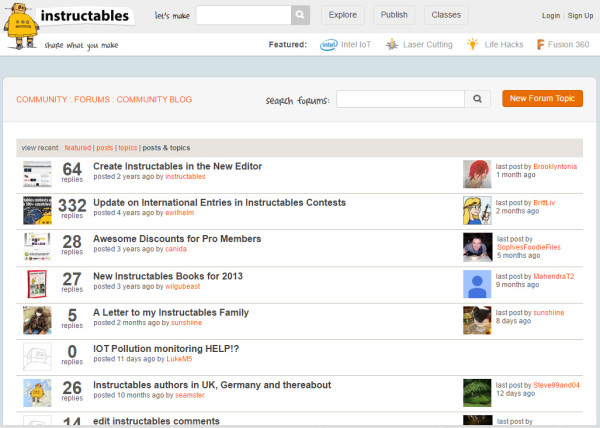This screenshot has height=428, width=600.
Task: Click the forum search magnifier button
Action: pyautogui.click(x=477, y=99)
